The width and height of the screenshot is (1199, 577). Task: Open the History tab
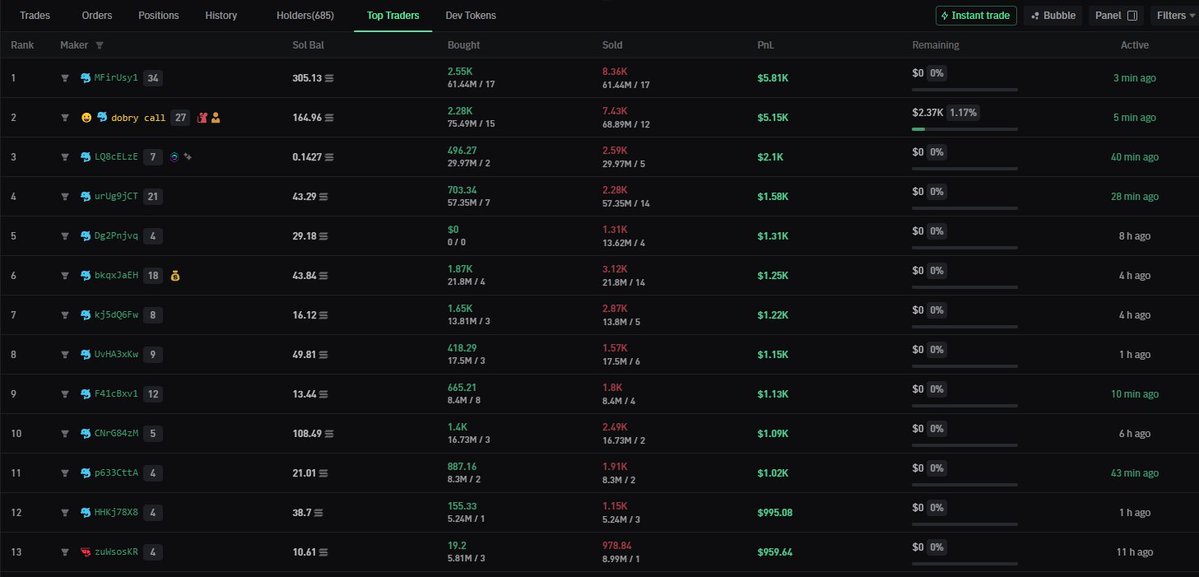pyautogui.click(x=221, y=15)
